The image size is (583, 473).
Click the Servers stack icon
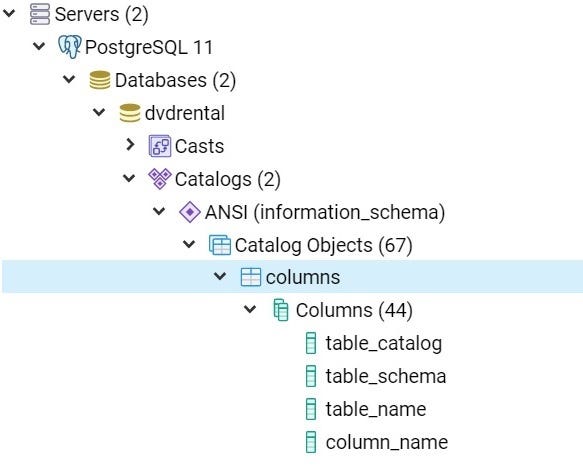click(39, 14)
